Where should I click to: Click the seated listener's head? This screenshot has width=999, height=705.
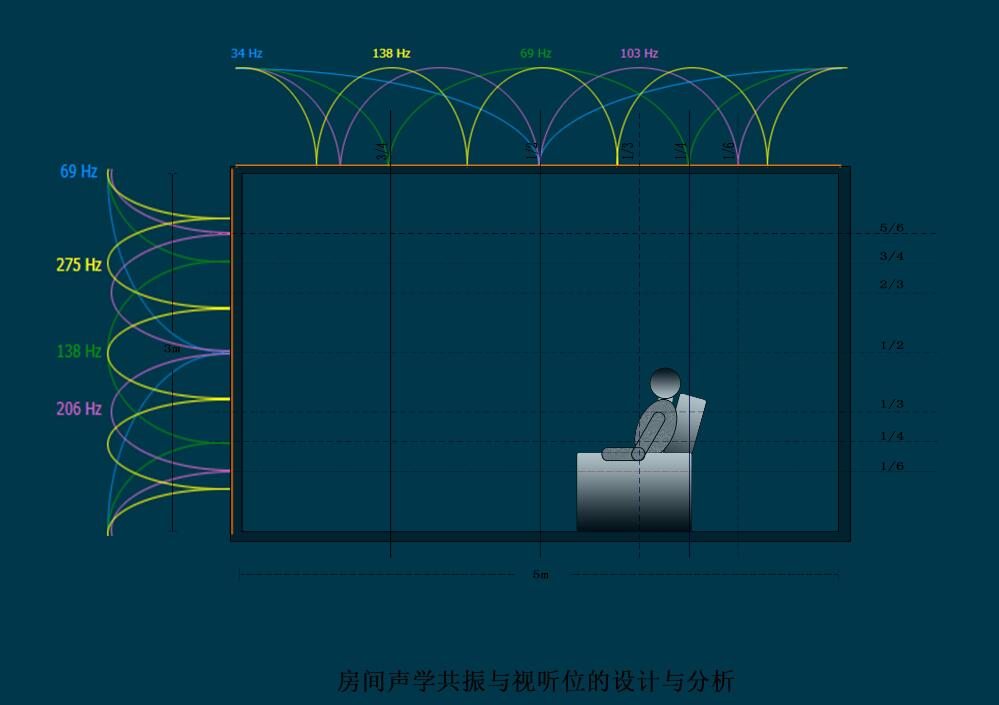point(665,382)
